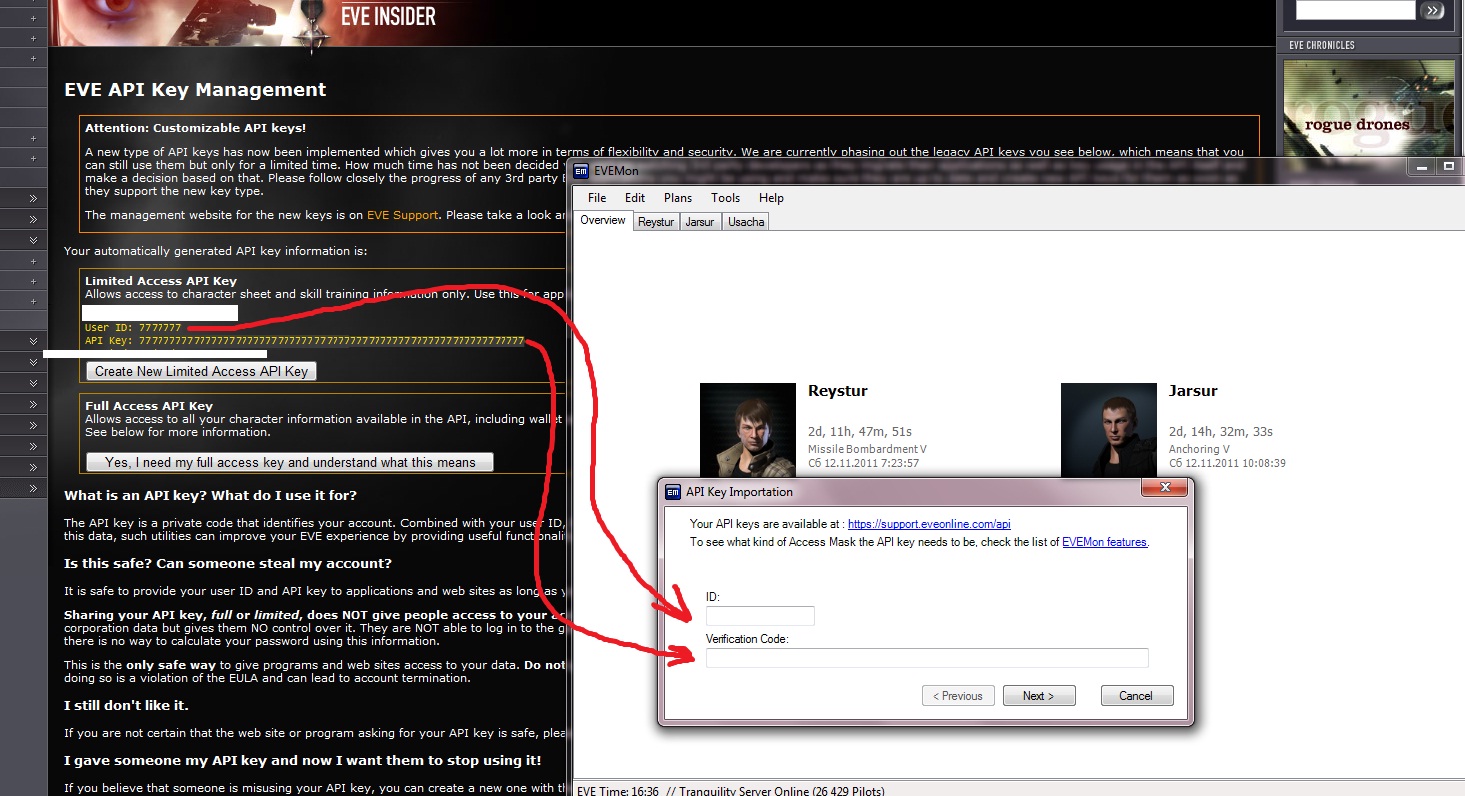Image resolution: width=1465 pixels, height=796 pixels.
Task: Click the Previous button
Action: 958,696
